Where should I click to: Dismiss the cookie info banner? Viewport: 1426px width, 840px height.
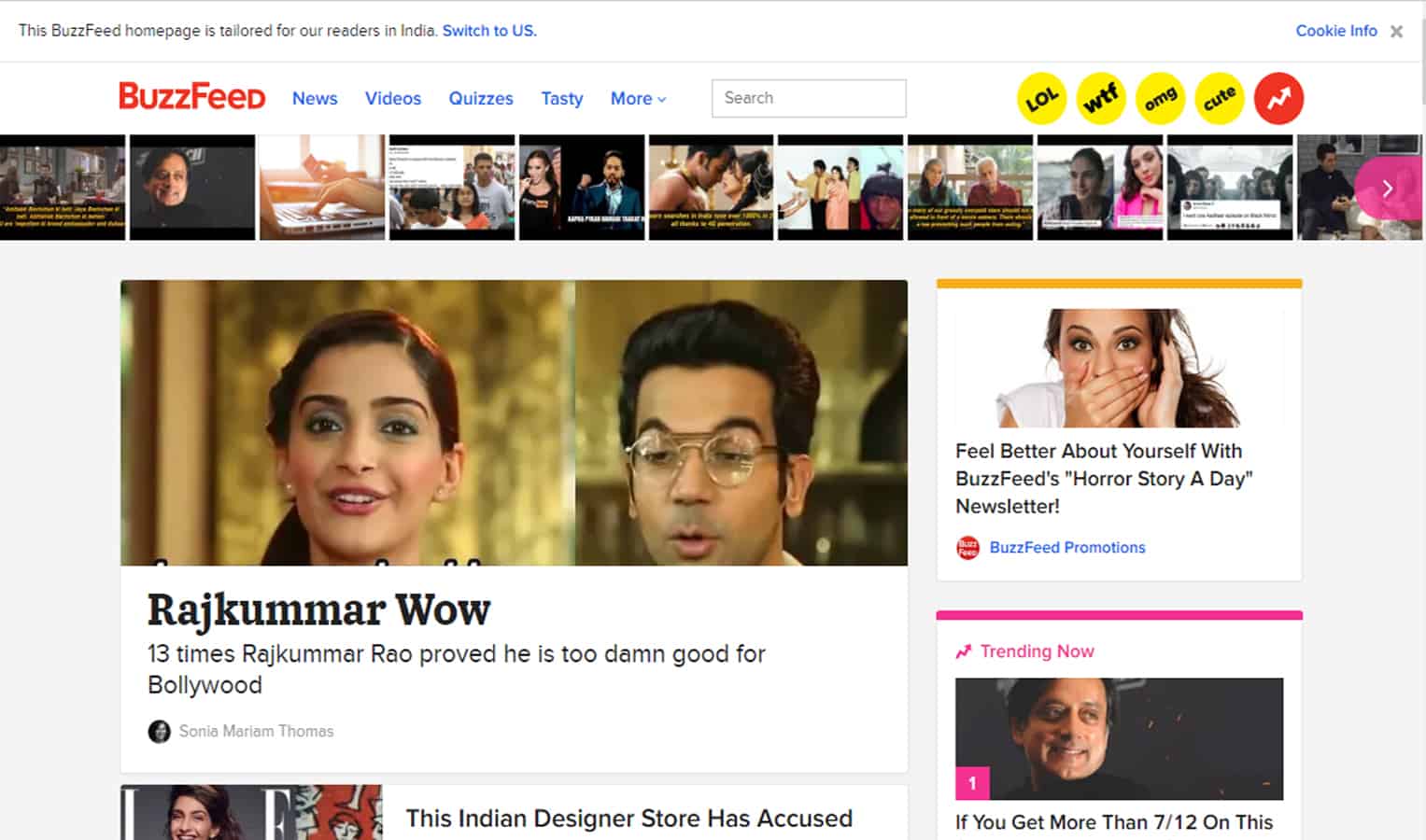pyautogui.click(x=1396, y=32)
